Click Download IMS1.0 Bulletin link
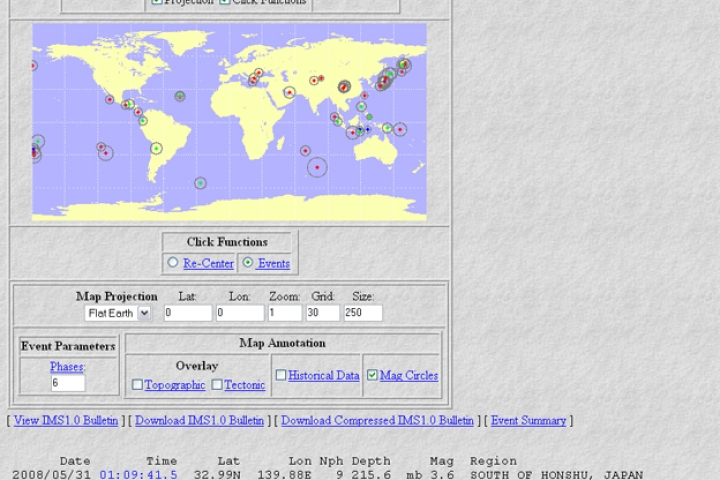720x480 pixels. pyautogui.click(x=199, y=420)
